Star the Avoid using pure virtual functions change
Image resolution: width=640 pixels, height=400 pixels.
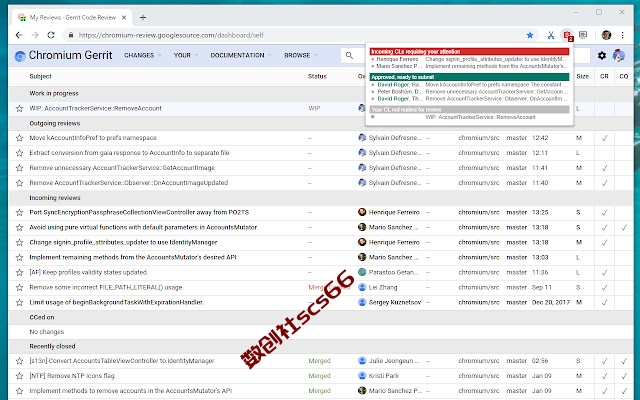19,227
